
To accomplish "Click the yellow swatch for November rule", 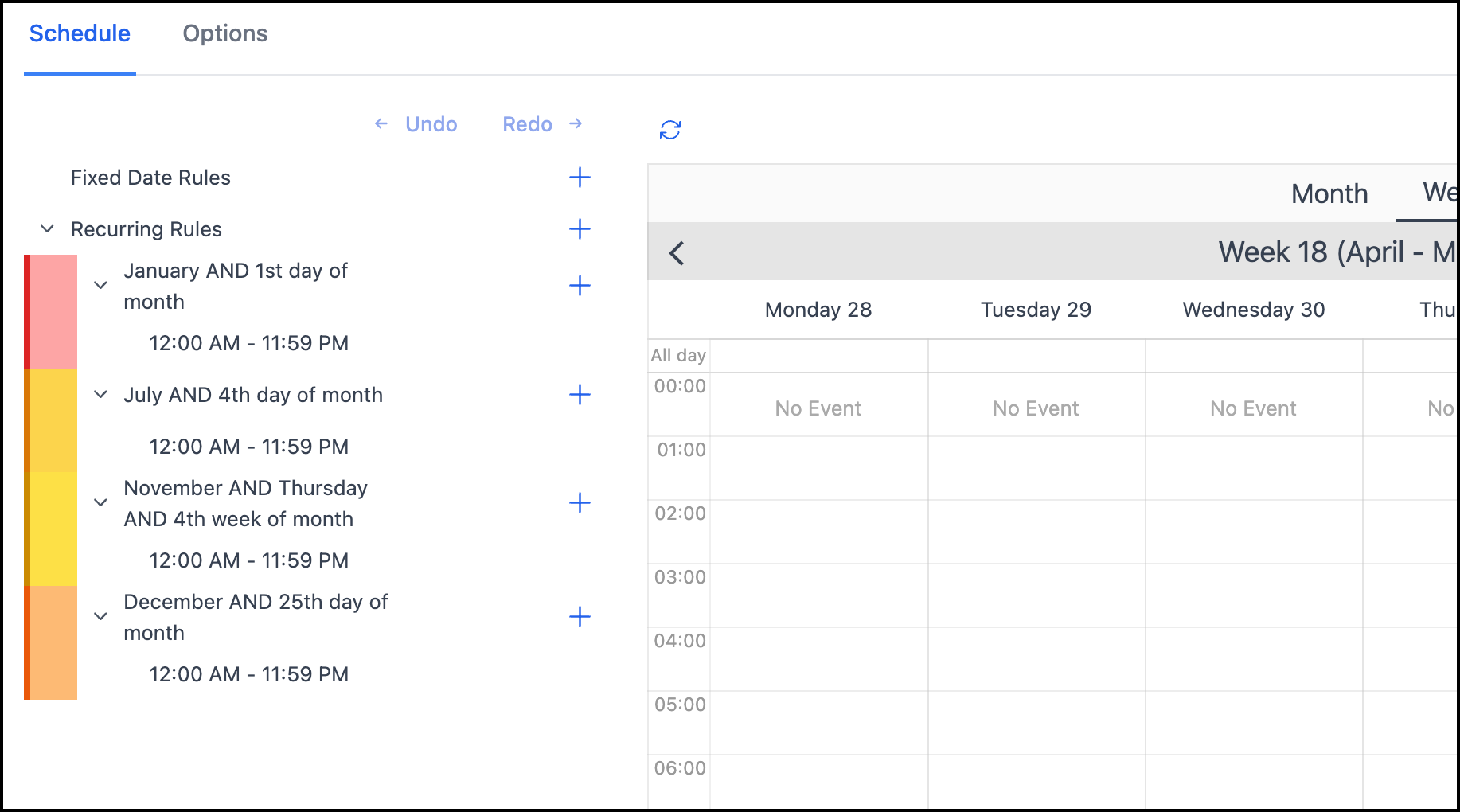I will pyautogui.click(x=52, y=529).
